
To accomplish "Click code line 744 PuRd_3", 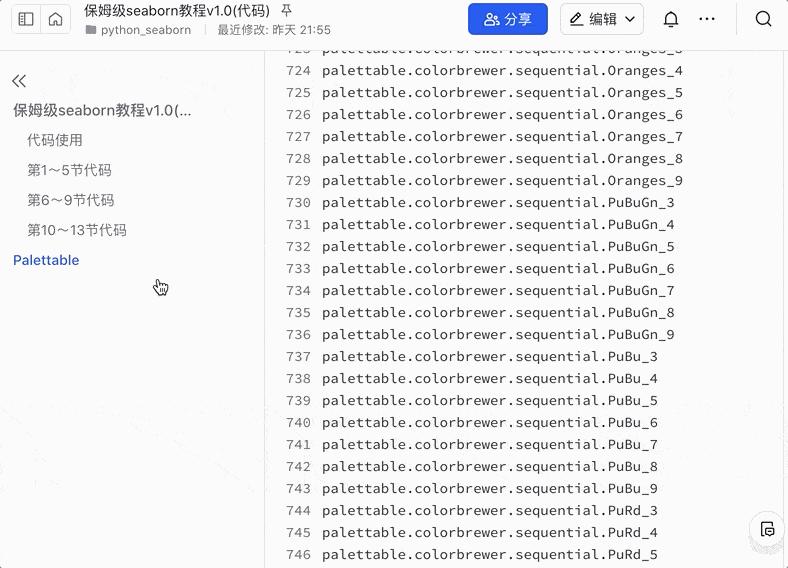I will pyautogui.click(x=490, y=511).
